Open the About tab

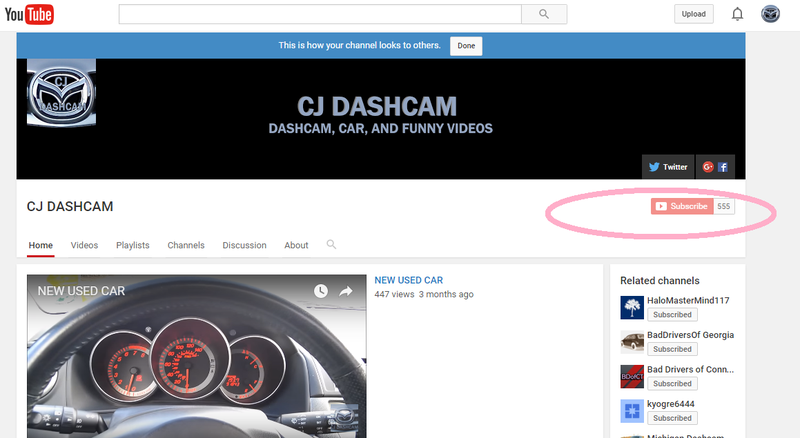click(x=296, y=246)
